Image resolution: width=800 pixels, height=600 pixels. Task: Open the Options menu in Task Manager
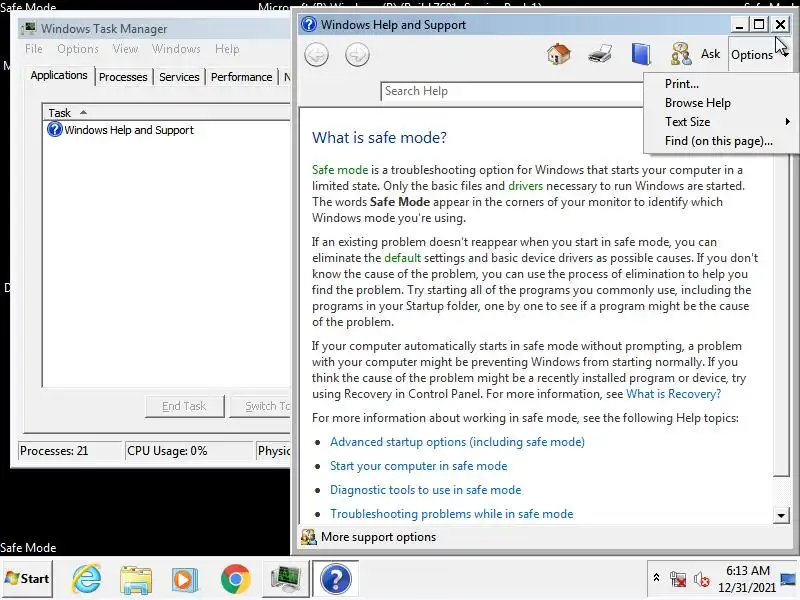[x=78, y=49]
